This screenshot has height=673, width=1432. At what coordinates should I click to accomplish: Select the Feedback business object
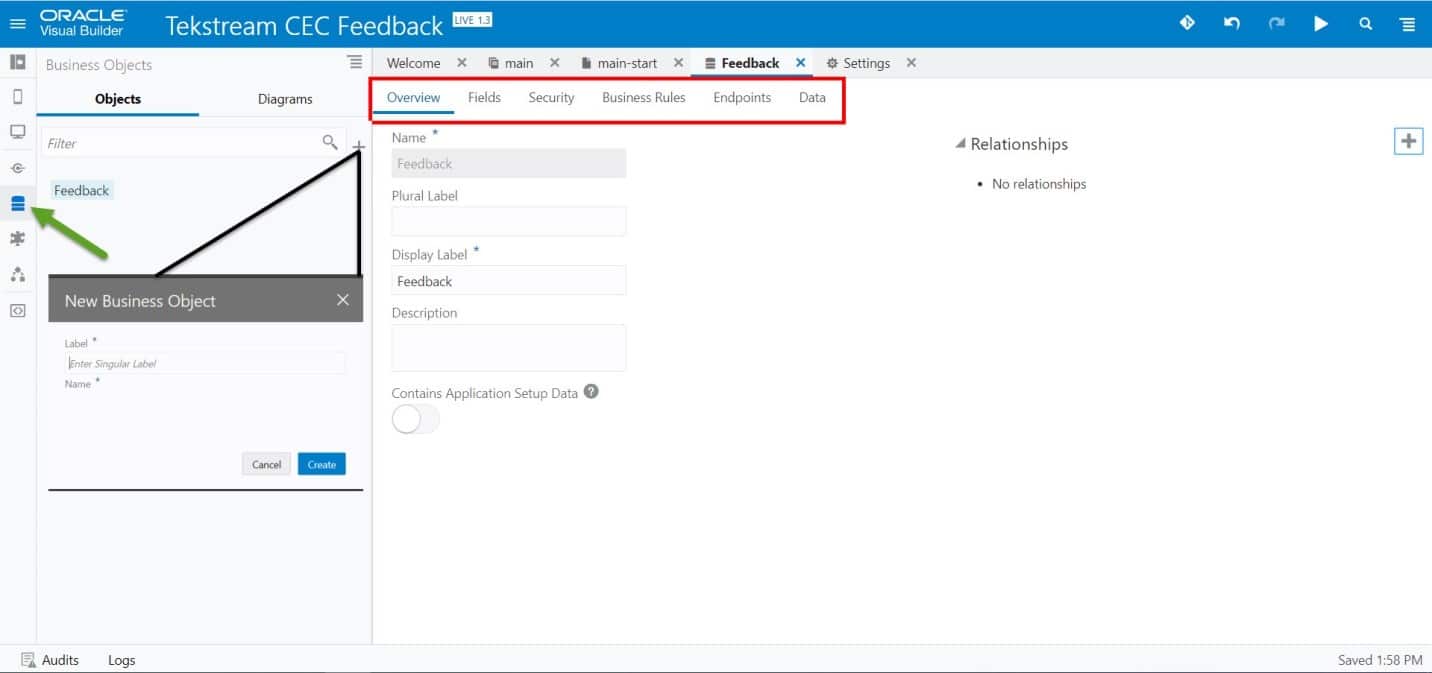[x=82, y=190]
